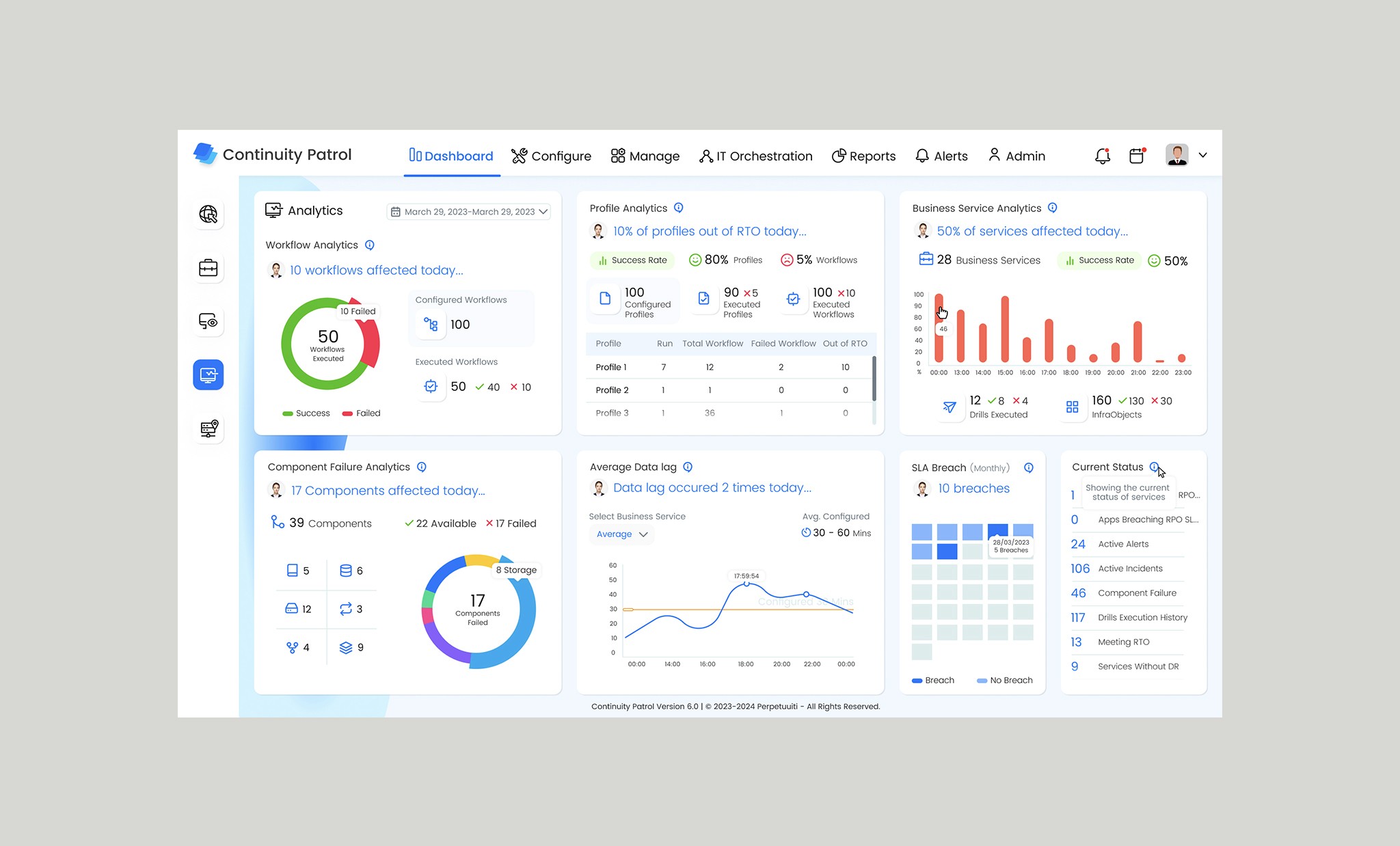Open Apps Breaching RPO SL... row

coord(1133,519)
